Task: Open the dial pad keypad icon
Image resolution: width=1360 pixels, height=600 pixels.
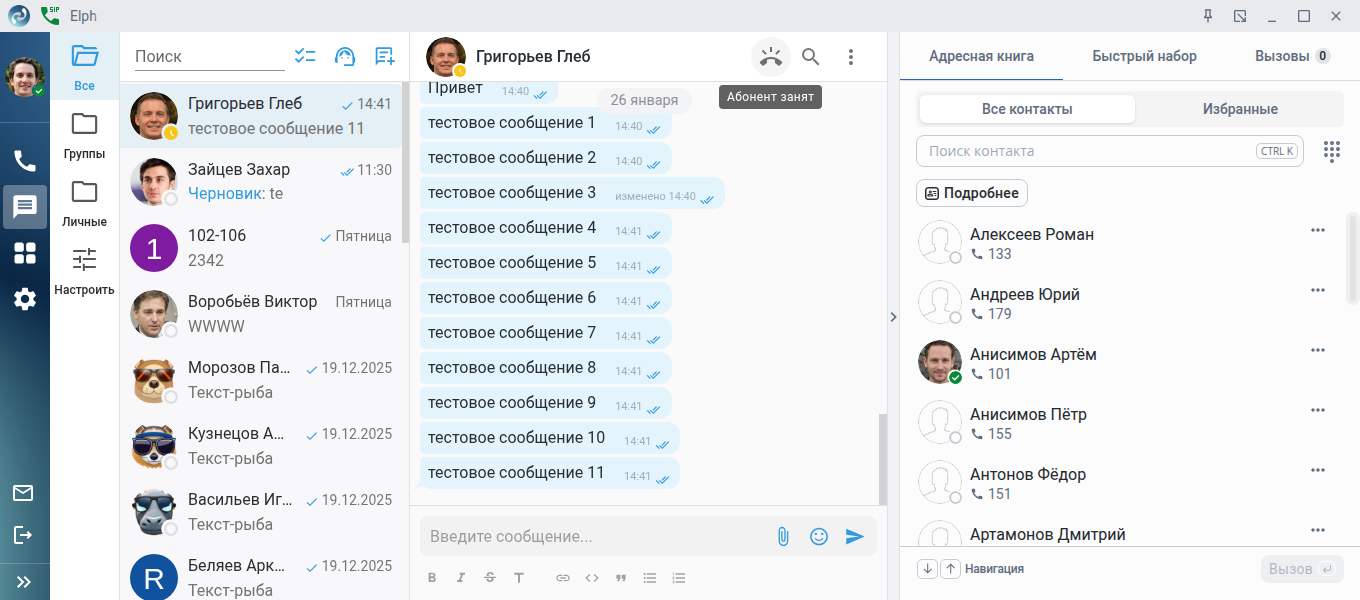Action: pos(1331,151)
